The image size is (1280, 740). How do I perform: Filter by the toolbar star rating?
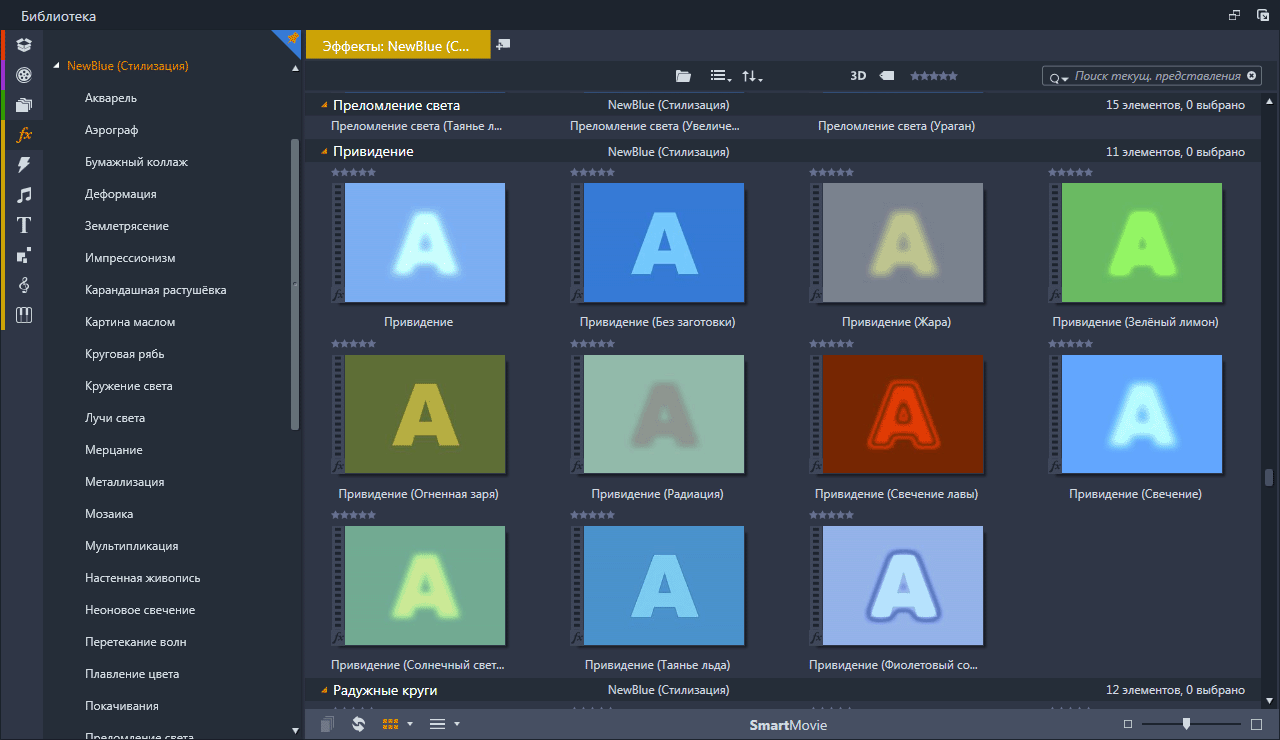tap(933, 76)
